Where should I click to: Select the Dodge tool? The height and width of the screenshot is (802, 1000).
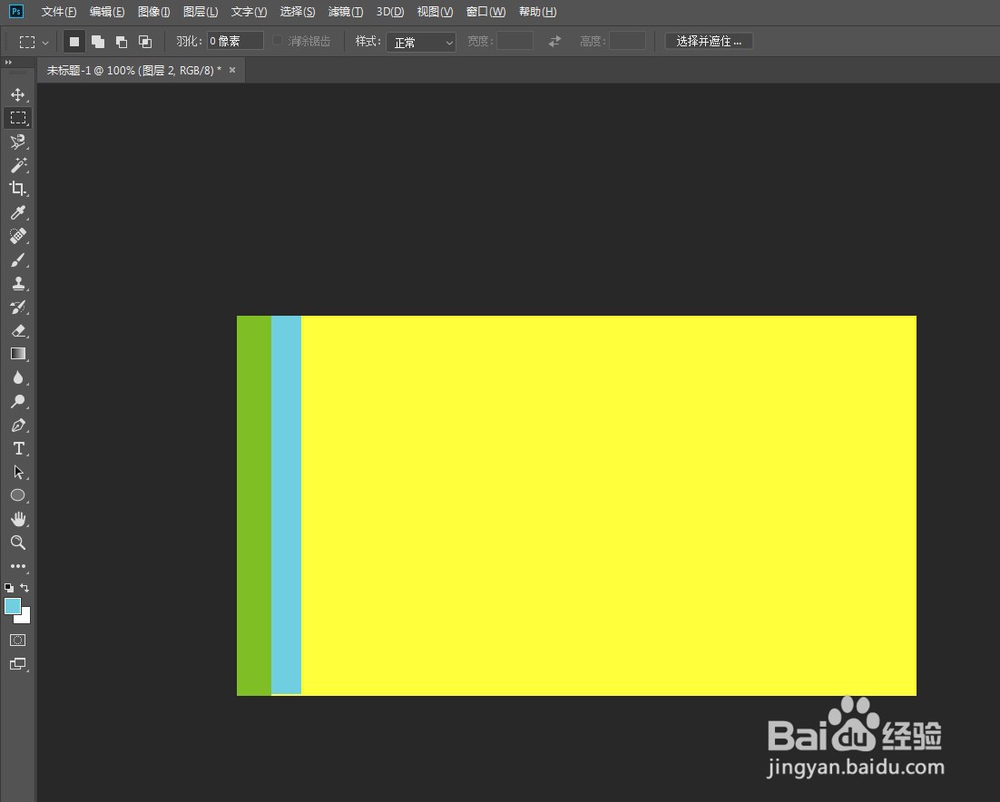18,401
